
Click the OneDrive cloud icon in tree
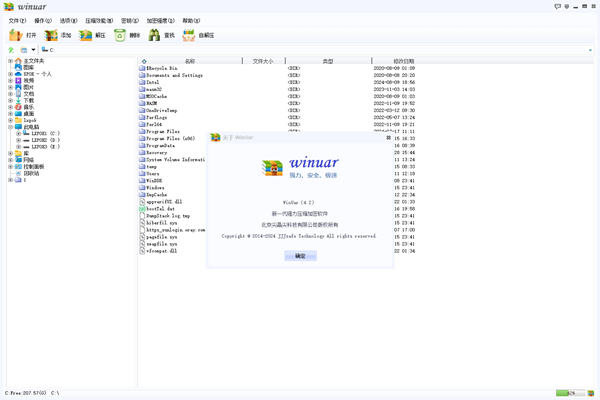[x=18, y=74]
